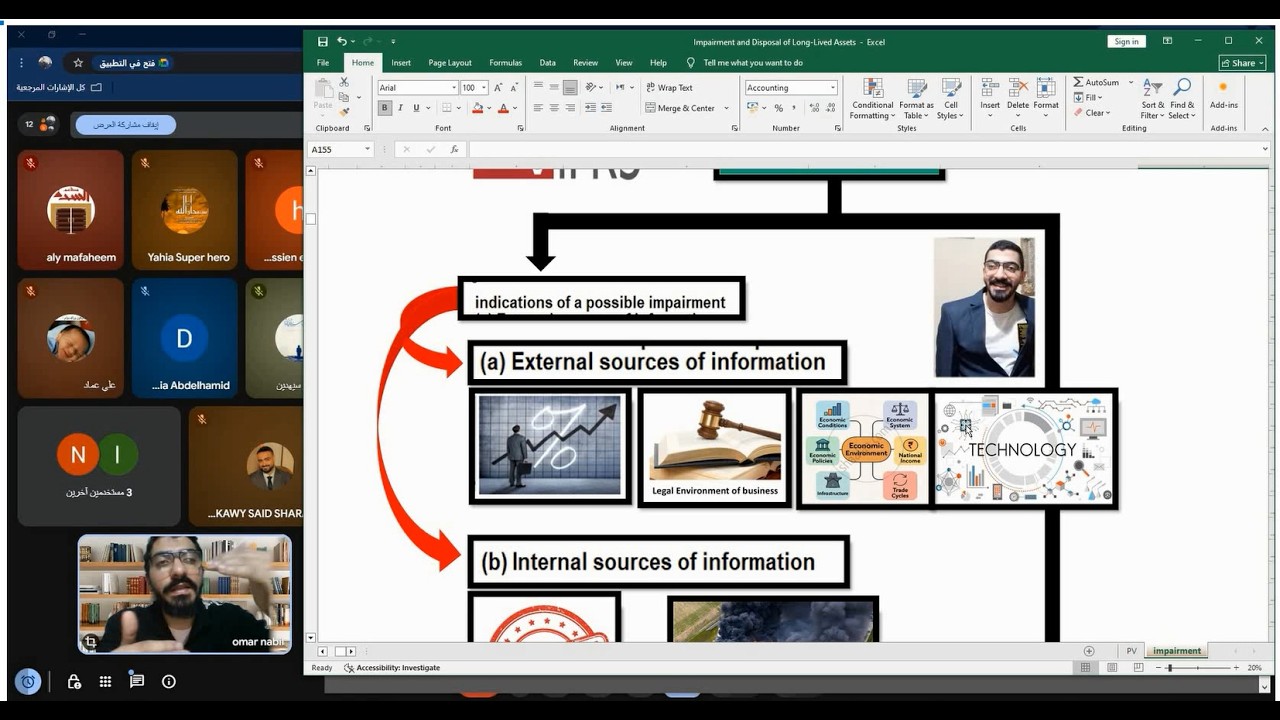Open Cell Styles dropdown
Screen dimensions: 1280x720
point(951,99)
